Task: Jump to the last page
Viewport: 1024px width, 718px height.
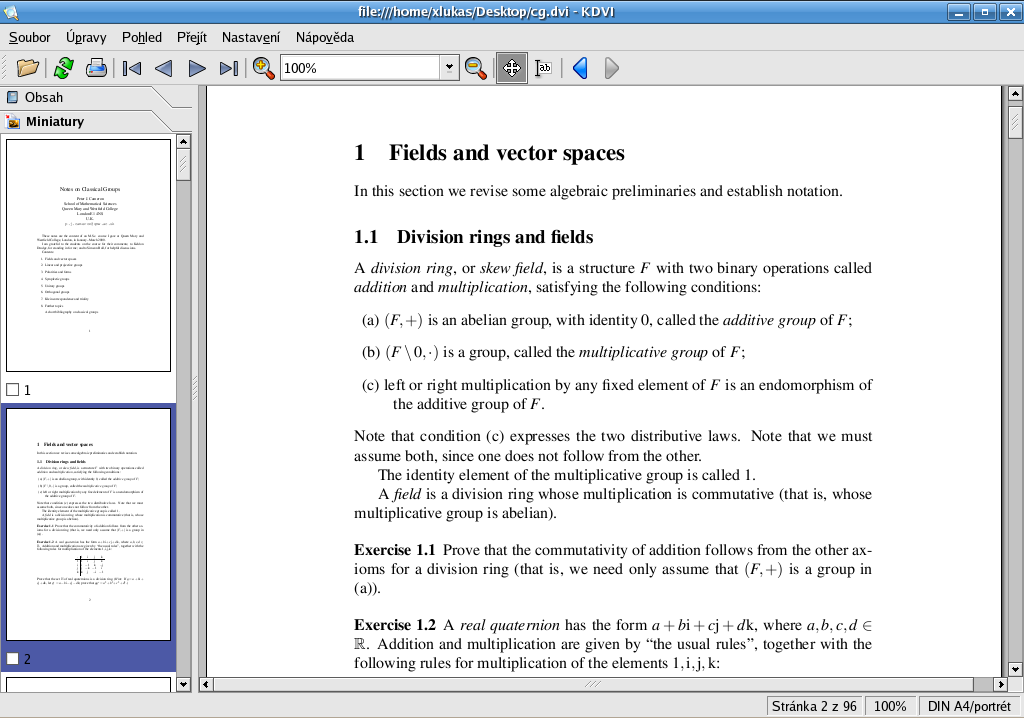Action: pos(229,68)
